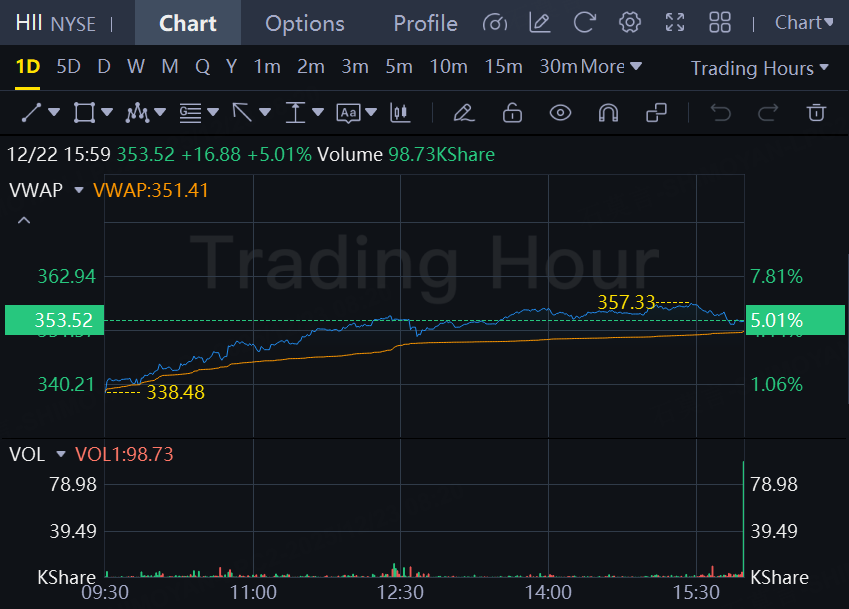This screenshot has height=609, width=849.
Task: Open the multi-chart grid layout icon
Action: click(720, 23)
